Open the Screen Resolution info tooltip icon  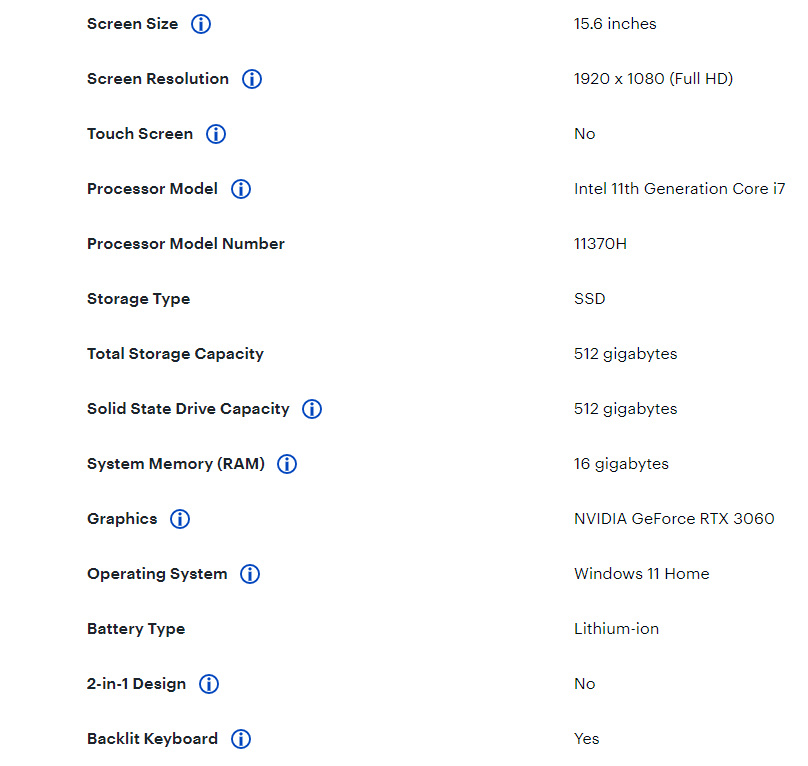[252, 79]
